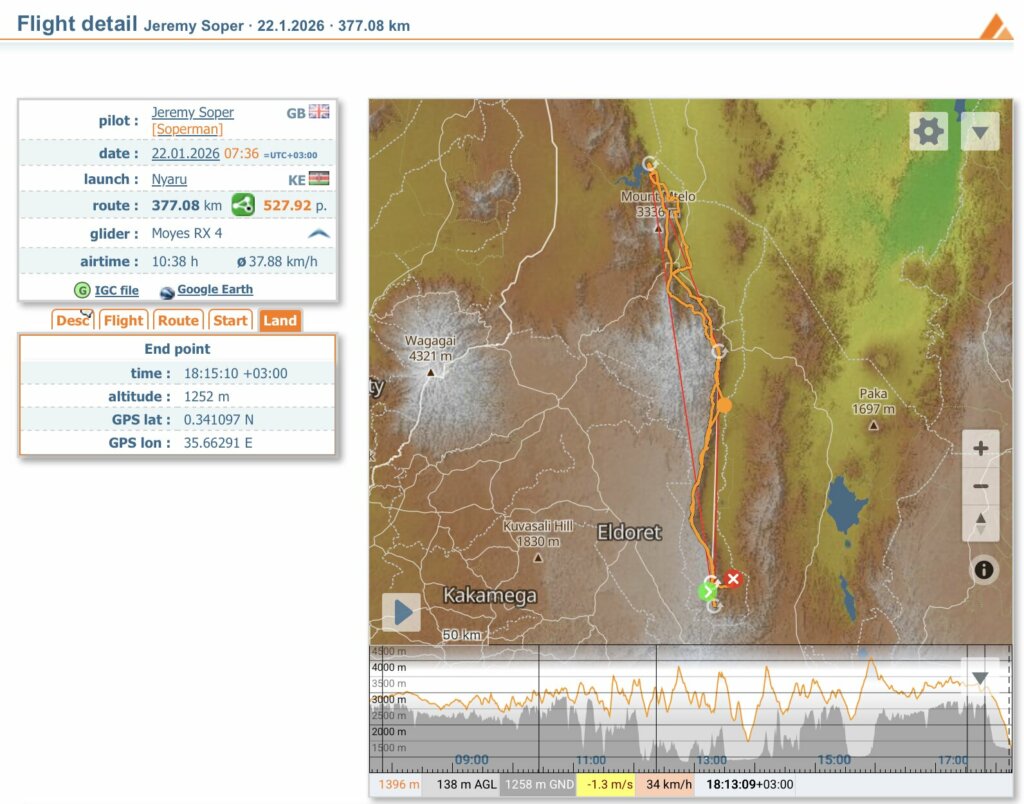
Task: Click the red landing X marker
Action: 733,579
